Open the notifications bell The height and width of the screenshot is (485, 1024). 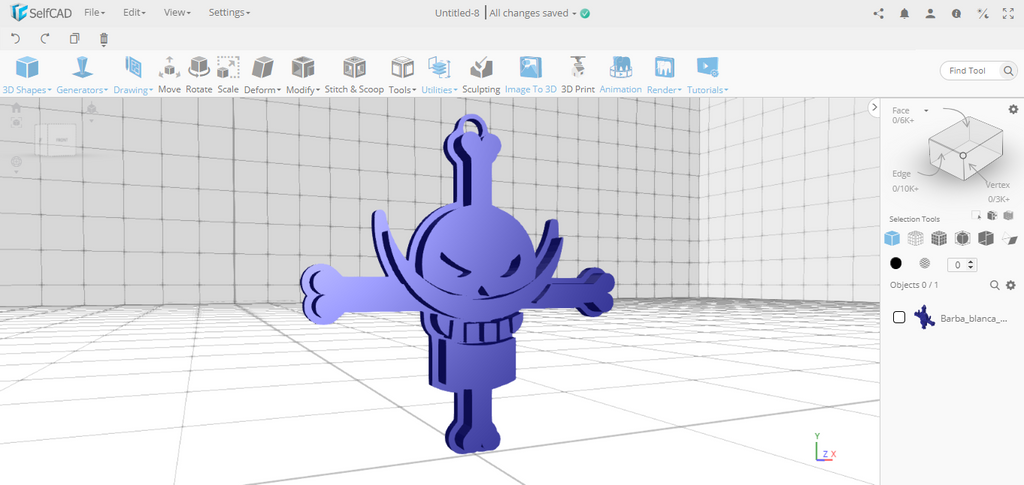tap(904, 13)
